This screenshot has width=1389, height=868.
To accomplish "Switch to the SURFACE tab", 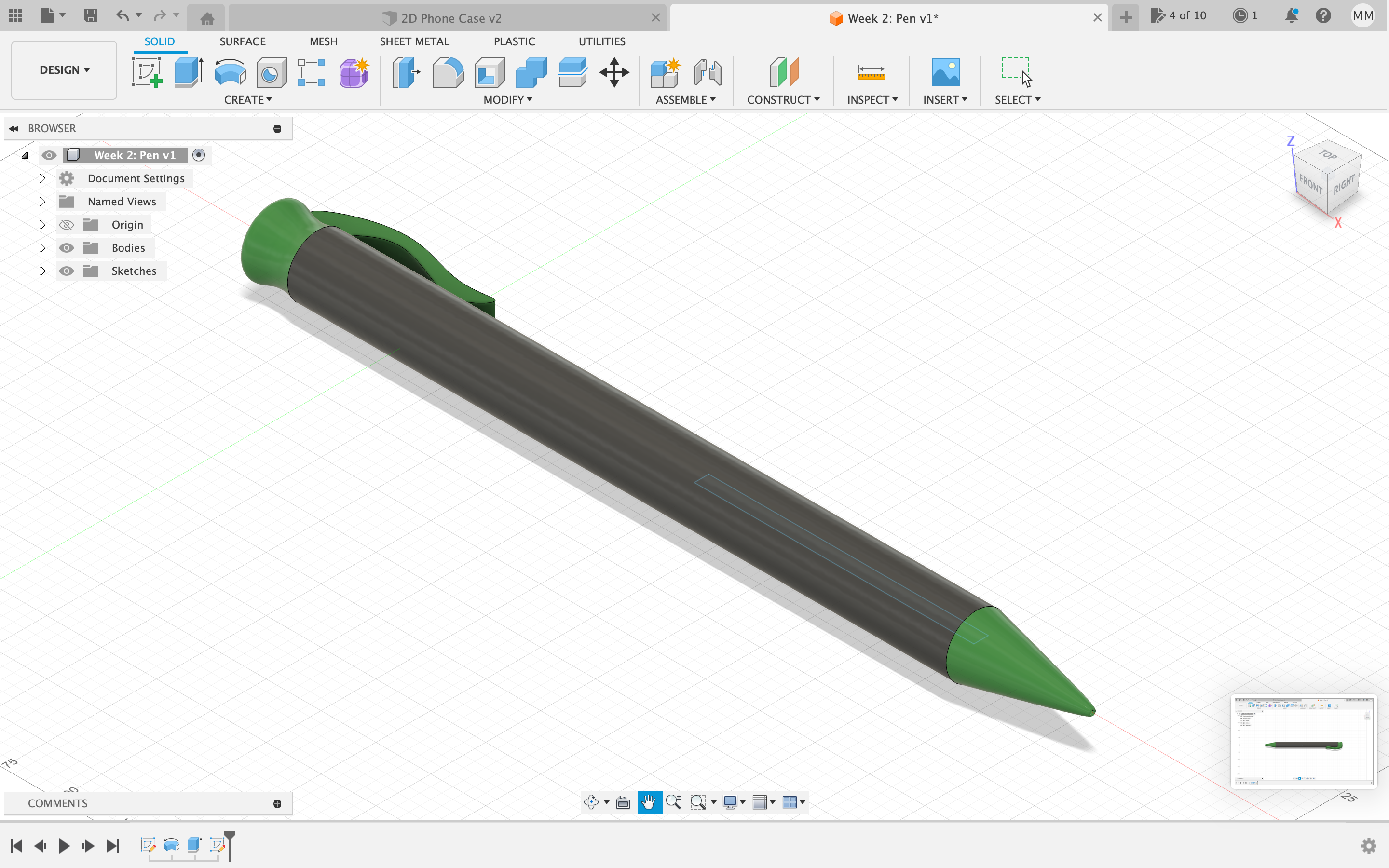I will (x=242, y=41).
